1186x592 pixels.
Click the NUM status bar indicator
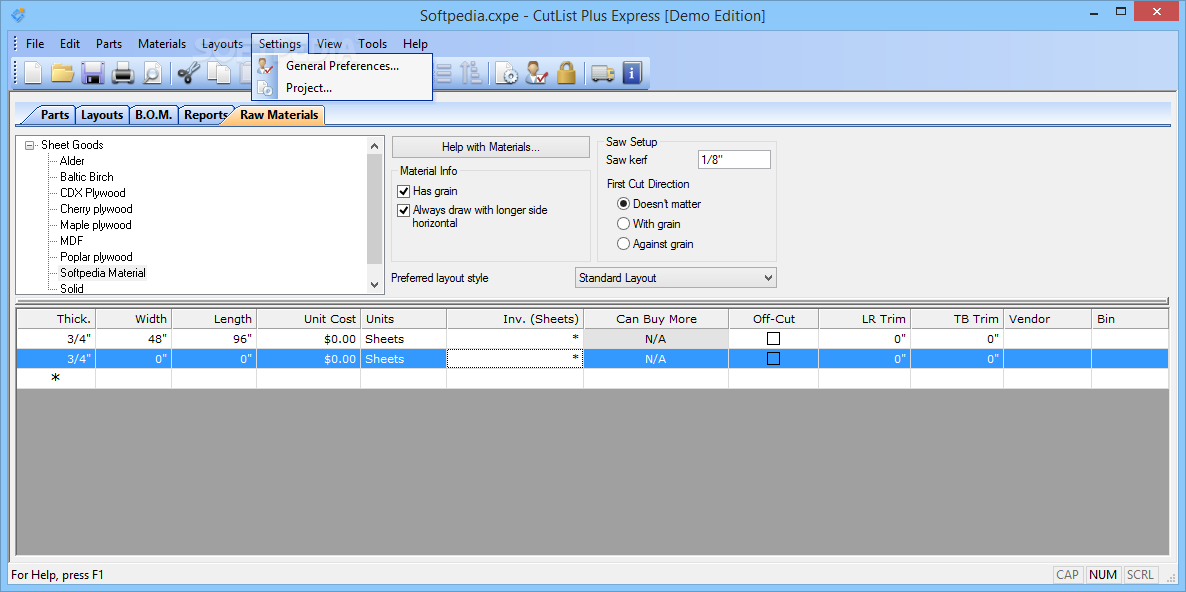click(1103, 575)
